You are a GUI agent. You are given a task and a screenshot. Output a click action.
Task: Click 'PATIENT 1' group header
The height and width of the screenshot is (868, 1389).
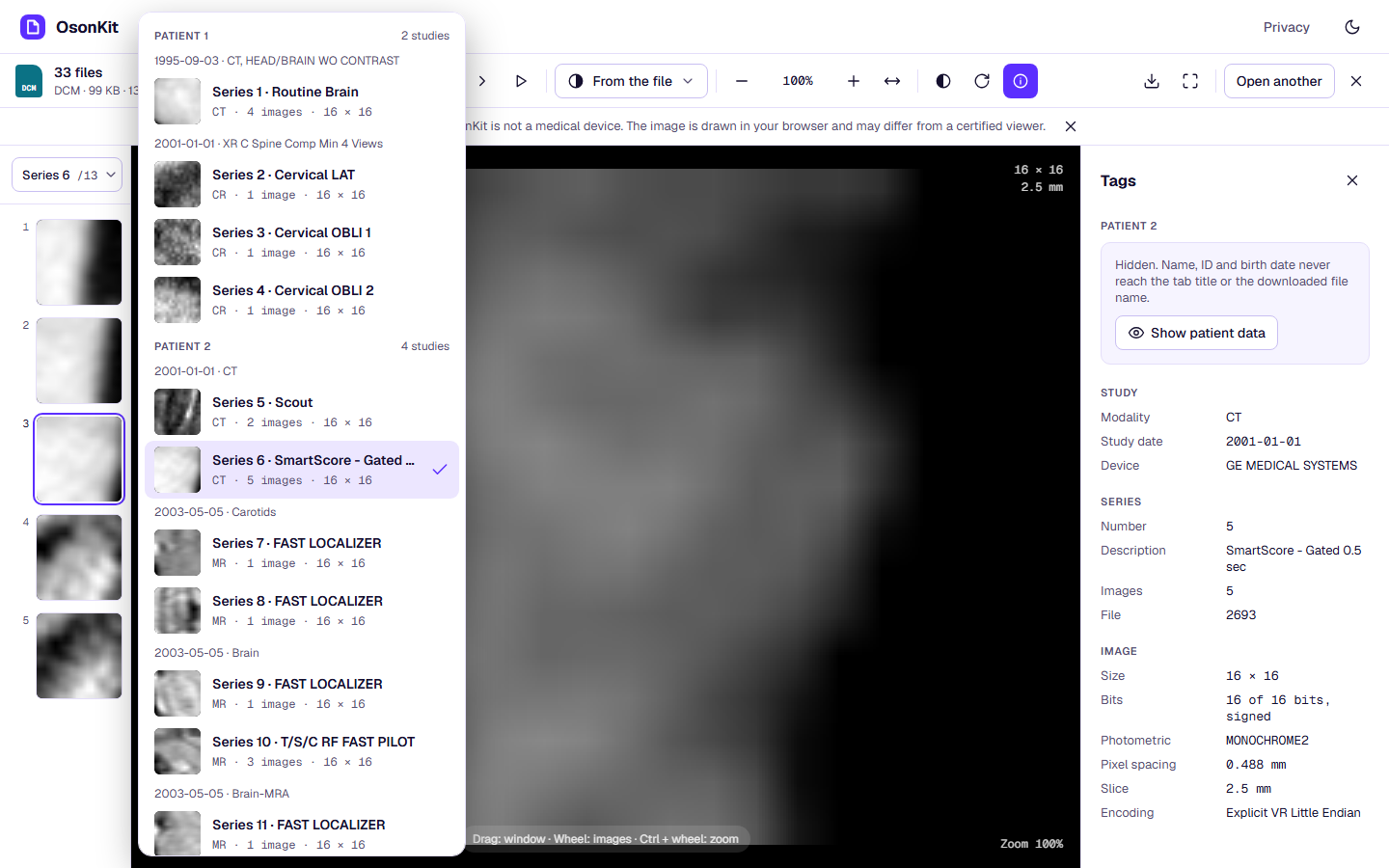click(x=181, y=36)
